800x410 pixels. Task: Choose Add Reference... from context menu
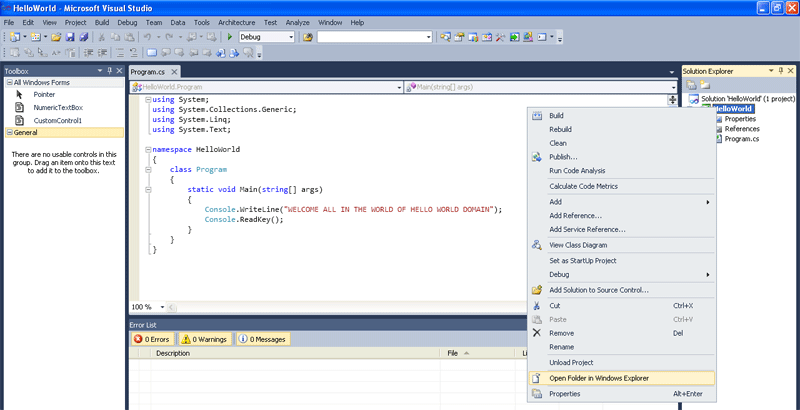click(621, 216)
